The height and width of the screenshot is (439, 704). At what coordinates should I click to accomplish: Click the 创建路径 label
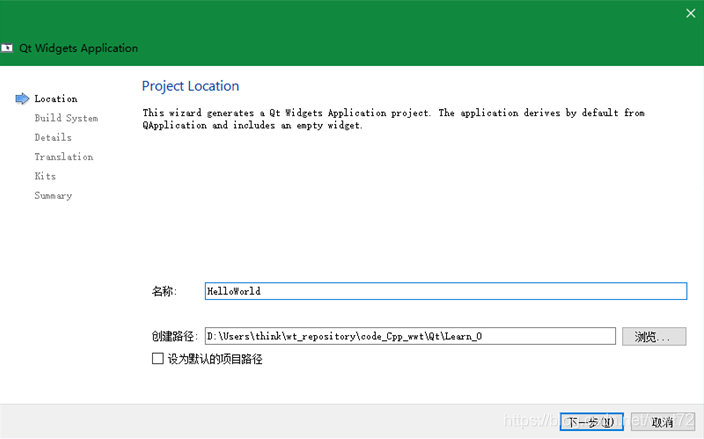(174, 336)
